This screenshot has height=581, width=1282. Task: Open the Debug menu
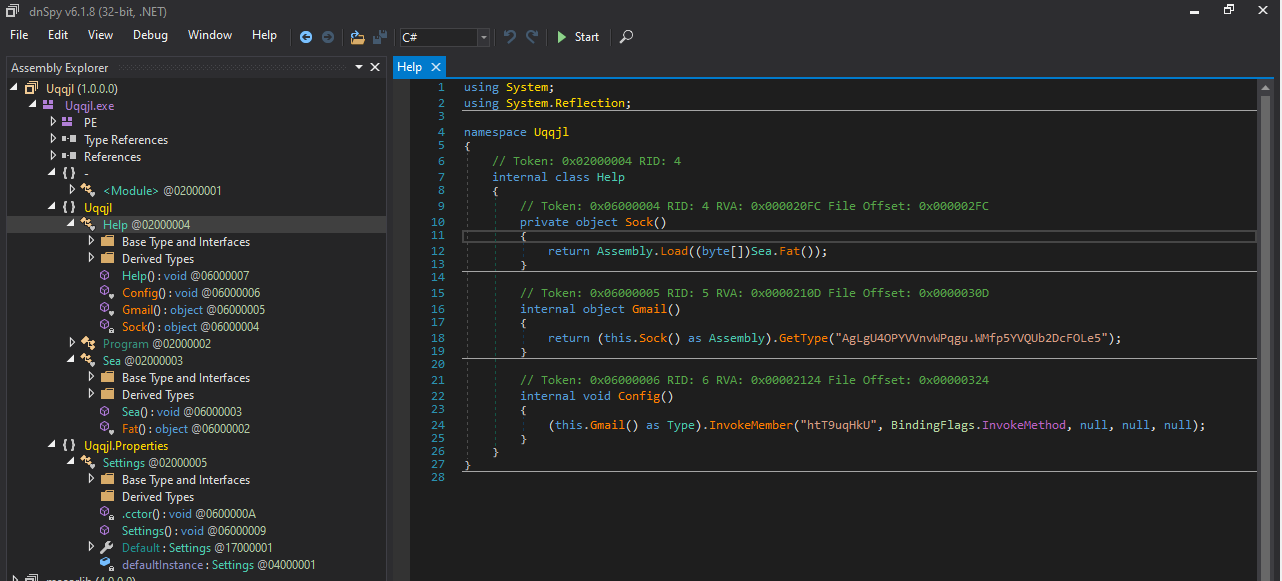pyautogui.click(x=150, y=35)
